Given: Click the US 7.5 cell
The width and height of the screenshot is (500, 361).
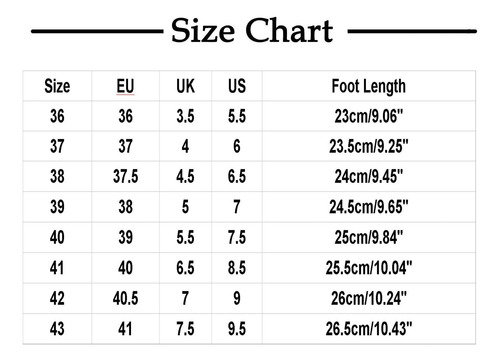Looking at the screenshot, I should 237,237.
